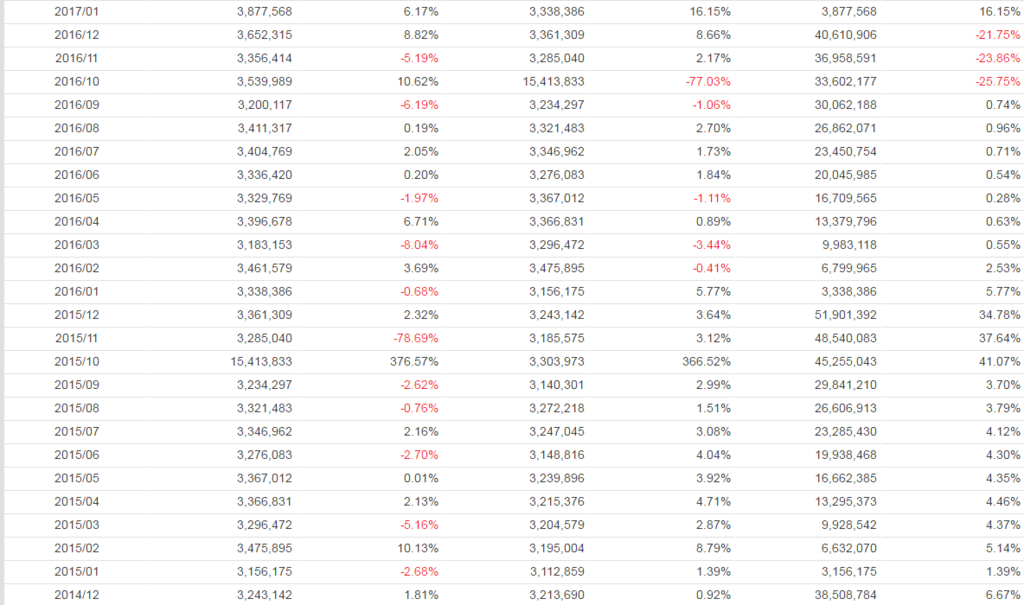Click the red -77.03% value
1024x605 pixels.
[704, 81]
